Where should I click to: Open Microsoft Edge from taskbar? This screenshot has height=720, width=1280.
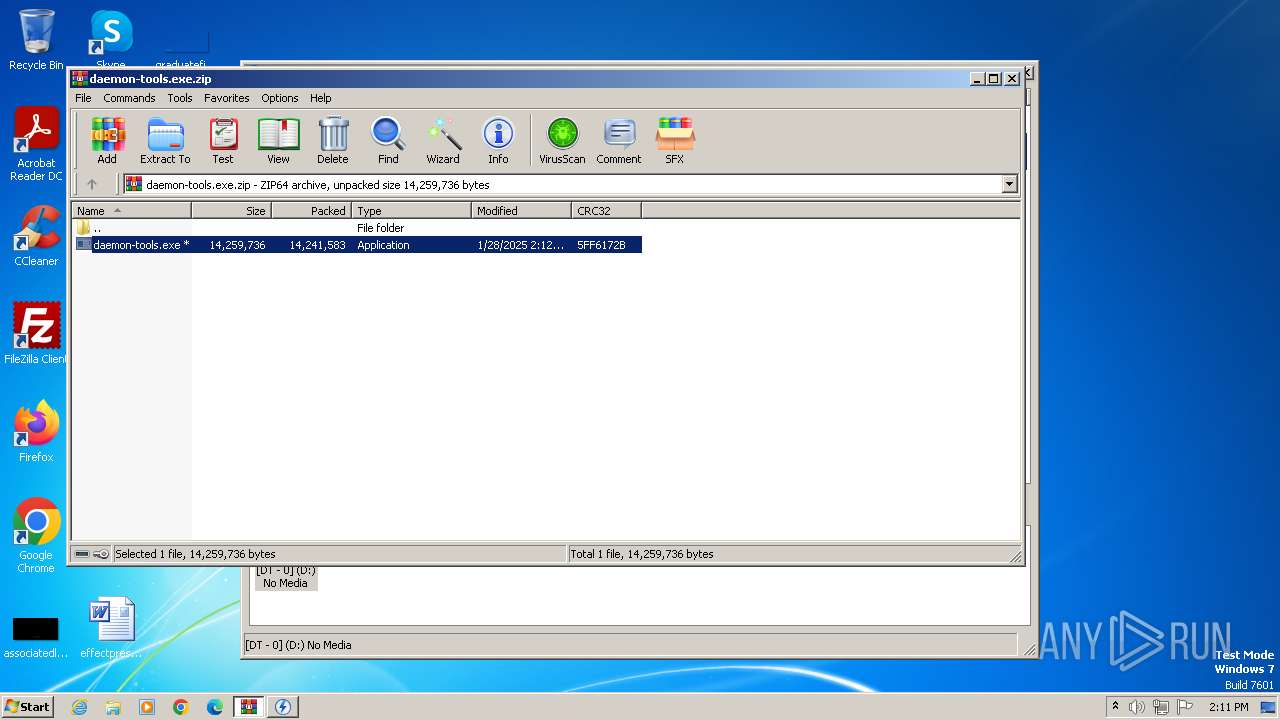tap(215, 707)
